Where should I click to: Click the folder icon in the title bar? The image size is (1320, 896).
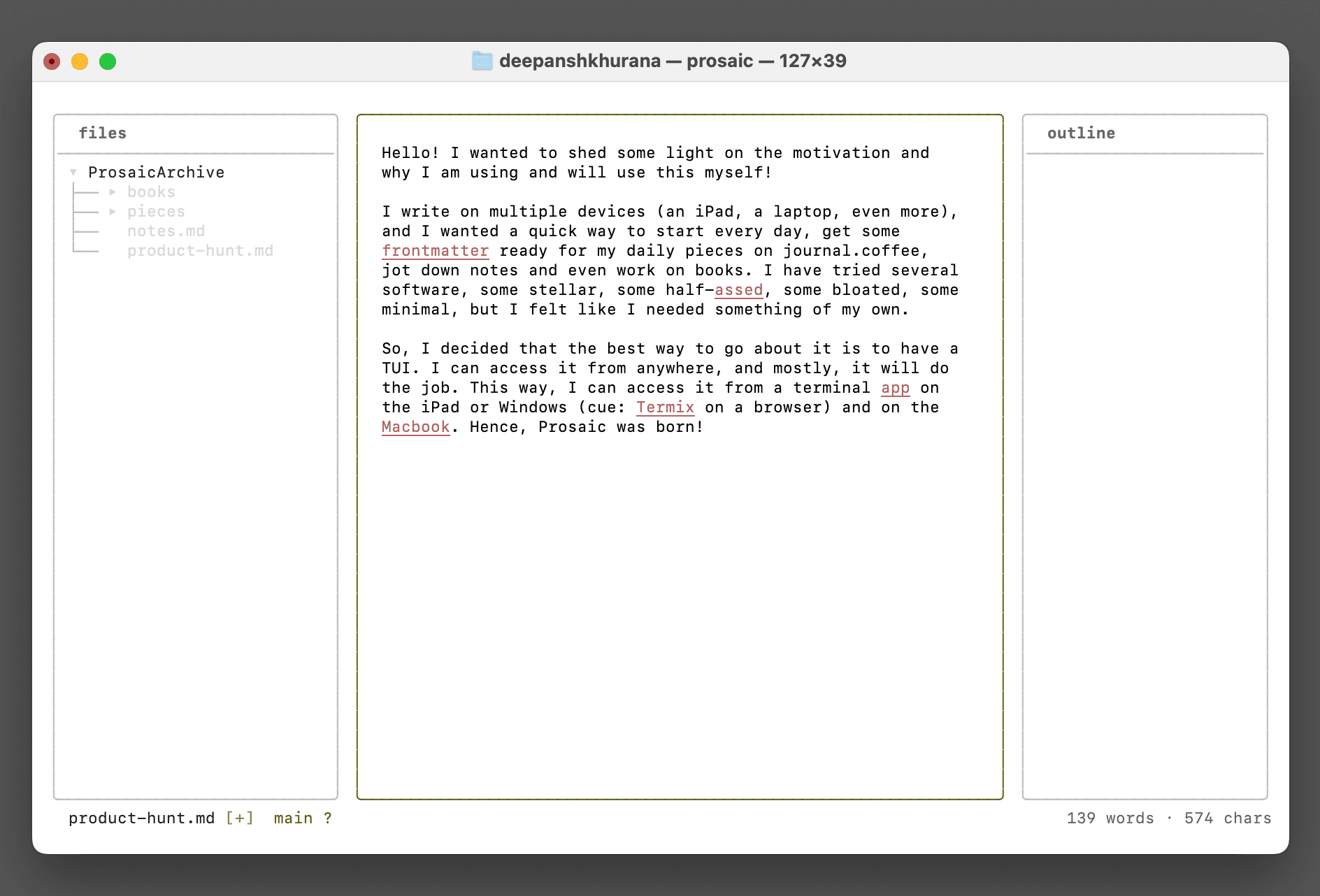[x=481, y=61]
